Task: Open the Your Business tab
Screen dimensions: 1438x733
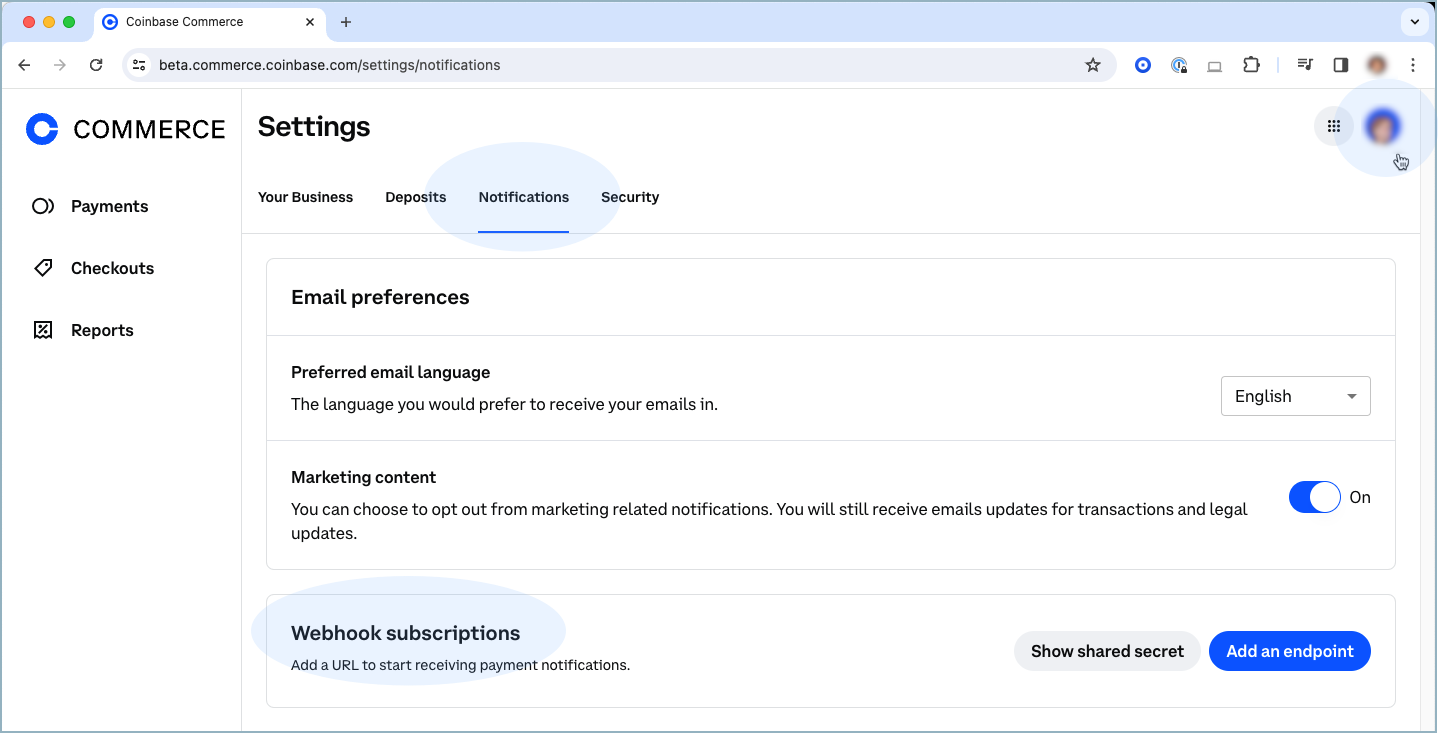Action: tap(305, 197)
